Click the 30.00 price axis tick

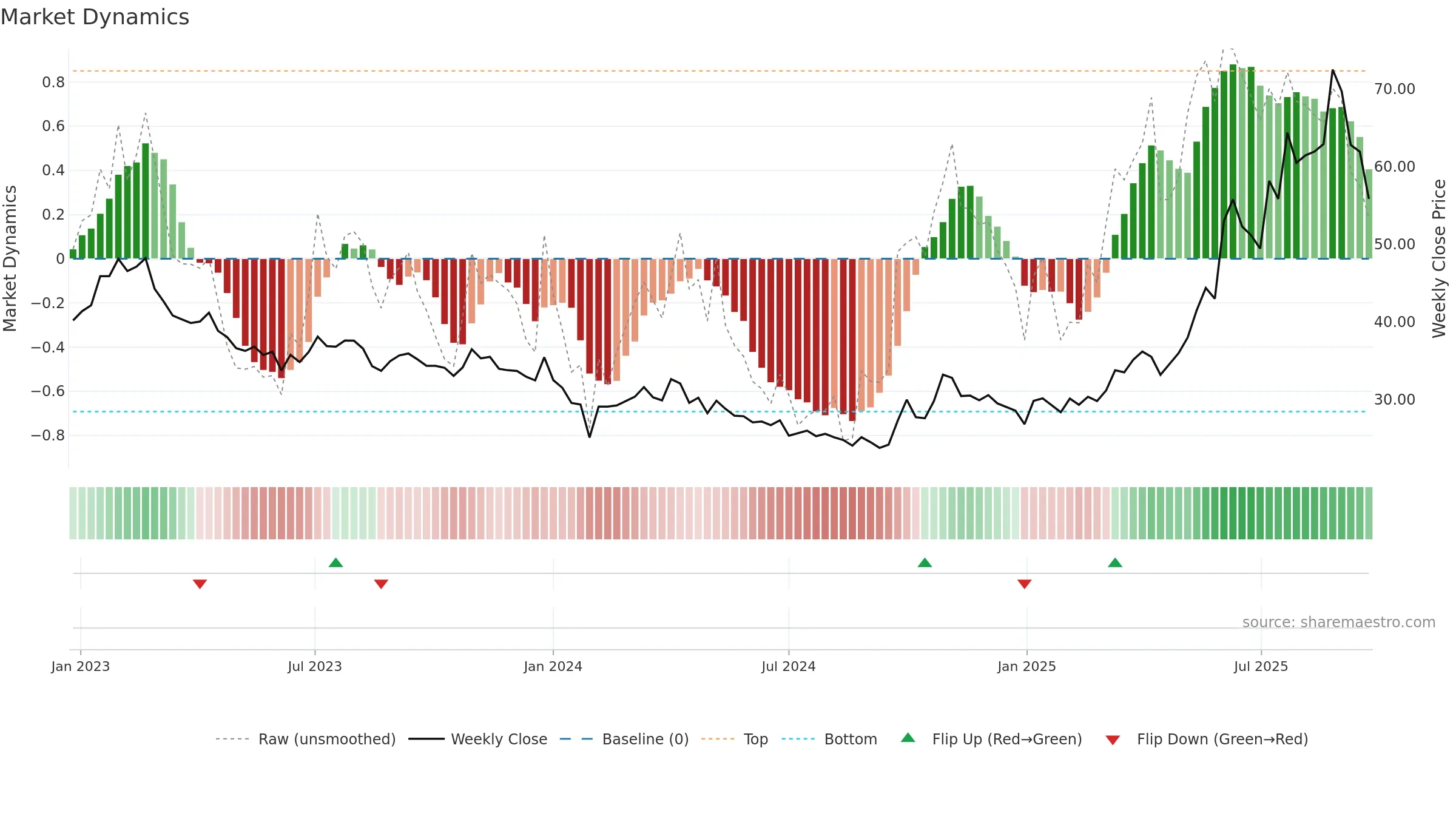[1395, 399]
